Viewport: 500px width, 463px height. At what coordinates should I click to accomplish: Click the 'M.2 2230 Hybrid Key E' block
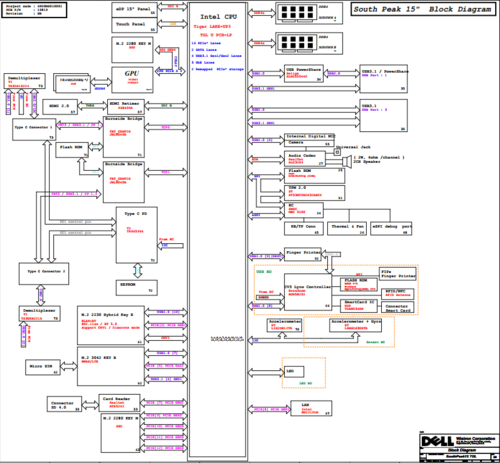pos(111,325)
